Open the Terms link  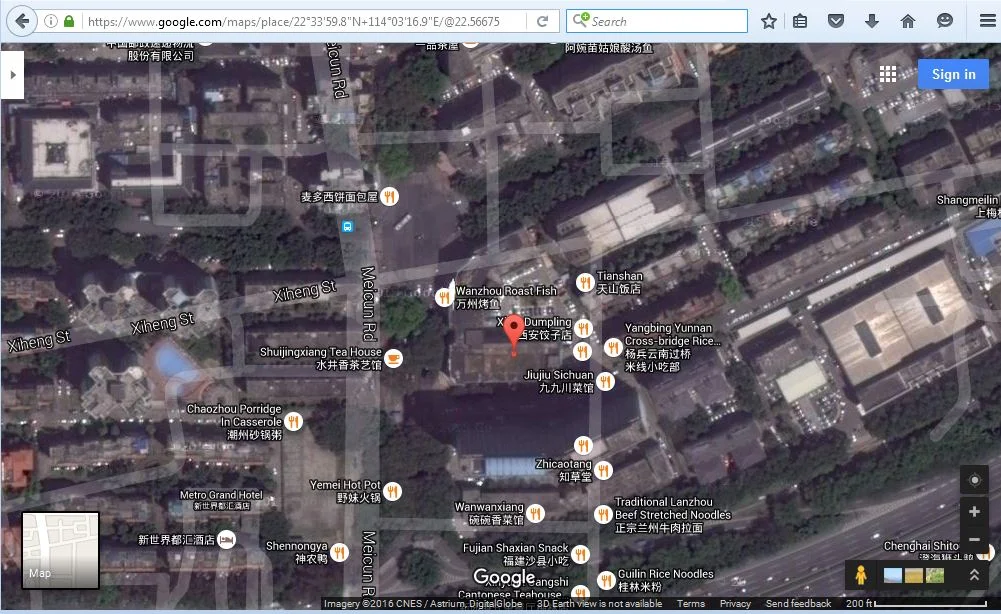coord(691,603)
